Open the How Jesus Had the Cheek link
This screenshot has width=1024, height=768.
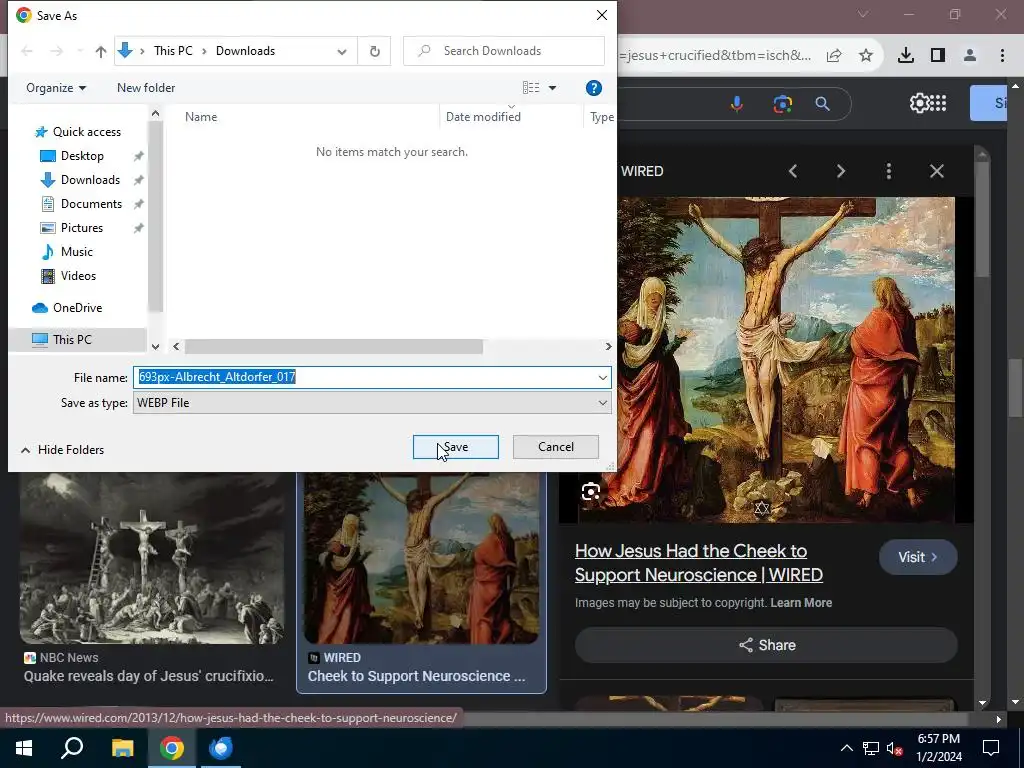click(698, 563)
